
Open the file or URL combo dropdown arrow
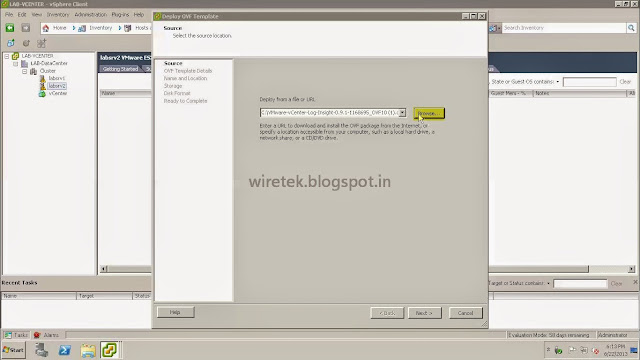402,113
